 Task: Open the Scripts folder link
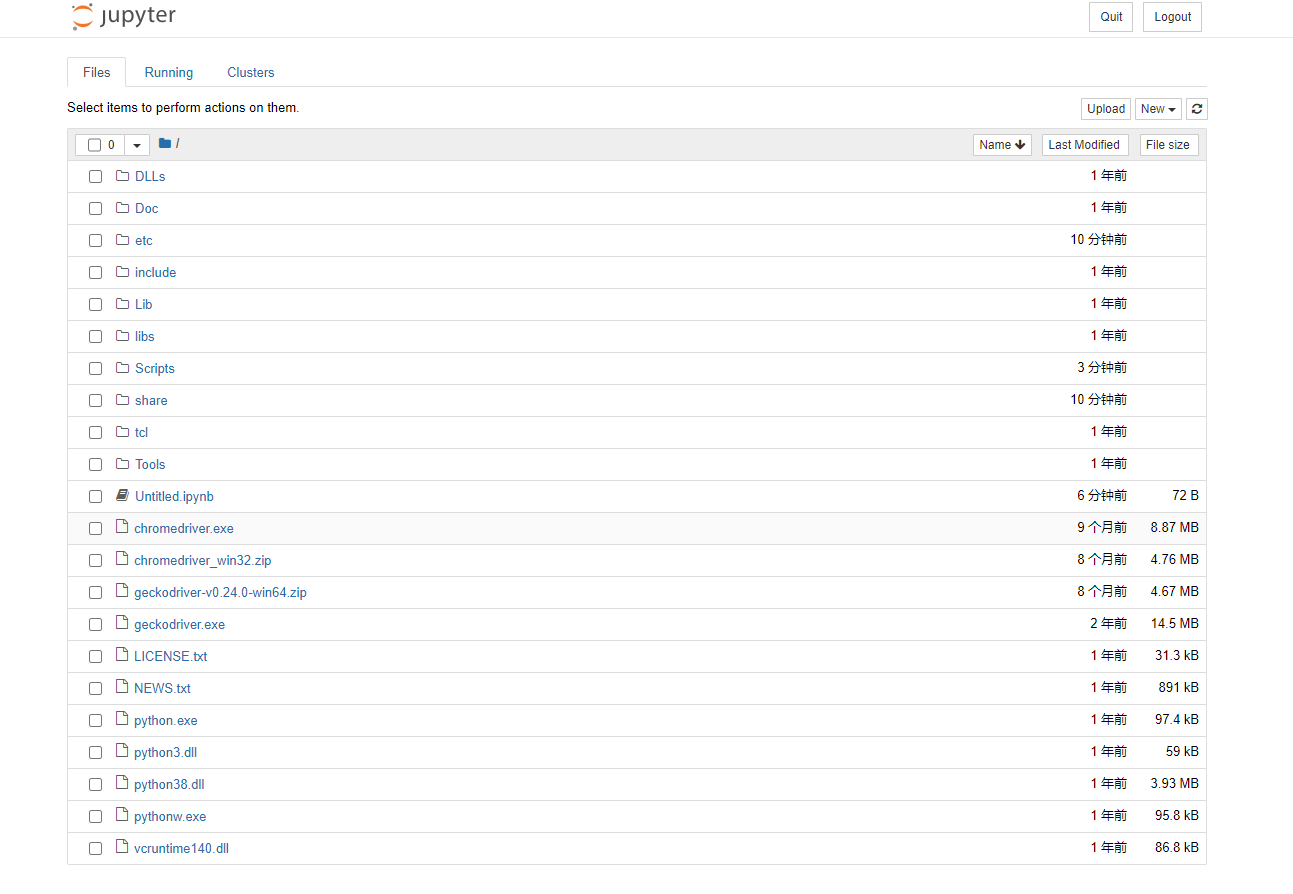[155, 368]
